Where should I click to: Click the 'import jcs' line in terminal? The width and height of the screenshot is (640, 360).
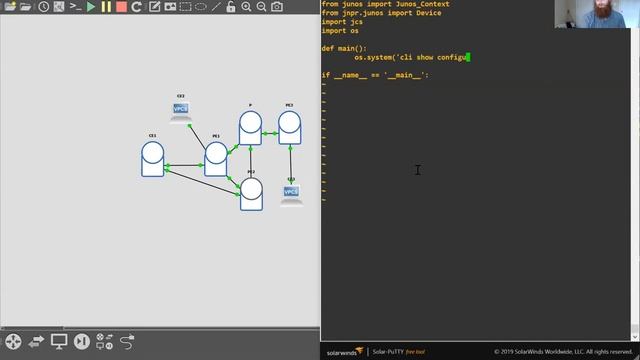342,22
